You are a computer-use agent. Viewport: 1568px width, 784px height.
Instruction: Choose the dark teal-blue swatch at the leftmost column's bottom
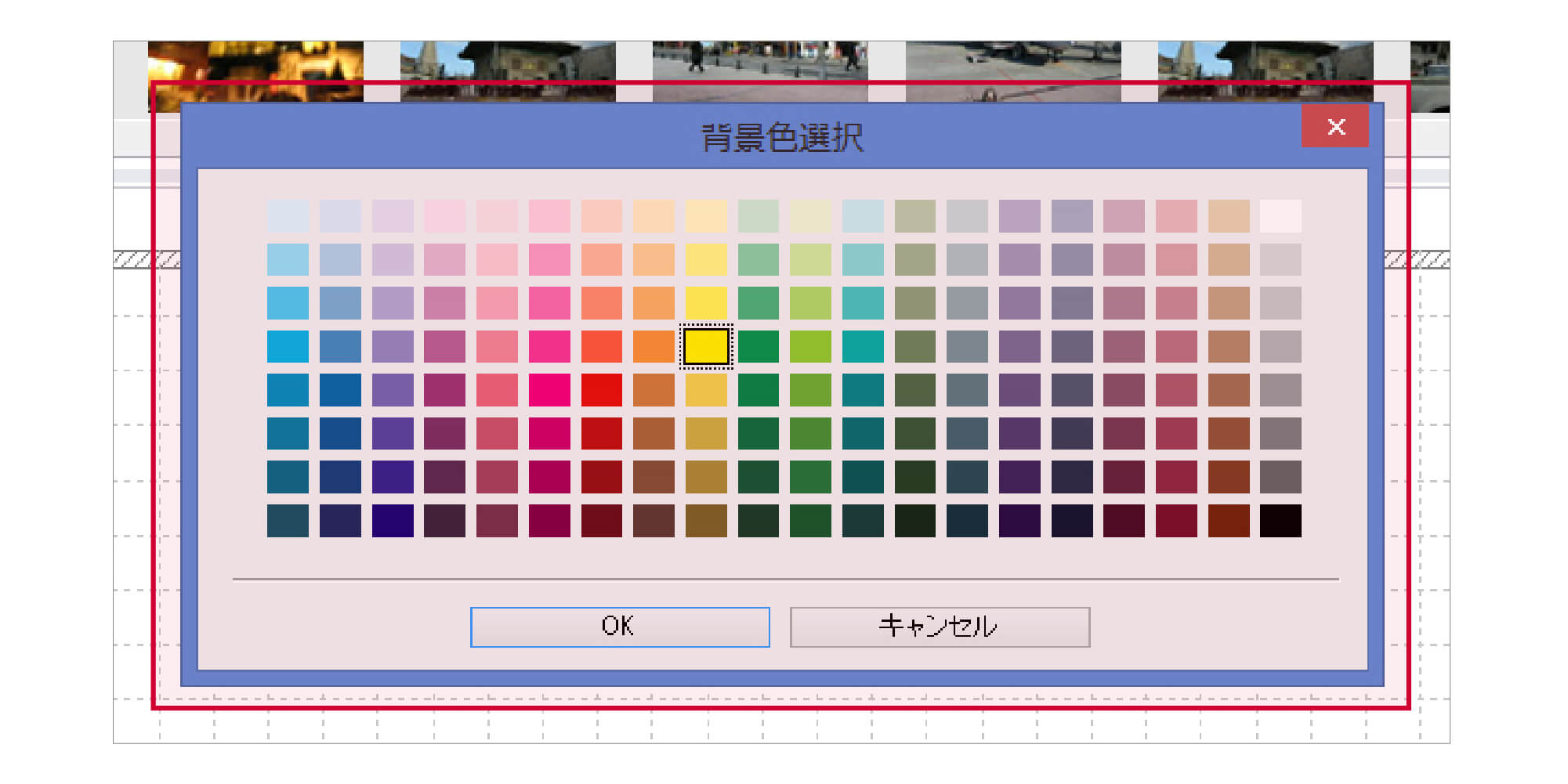[x=288, y=521]
